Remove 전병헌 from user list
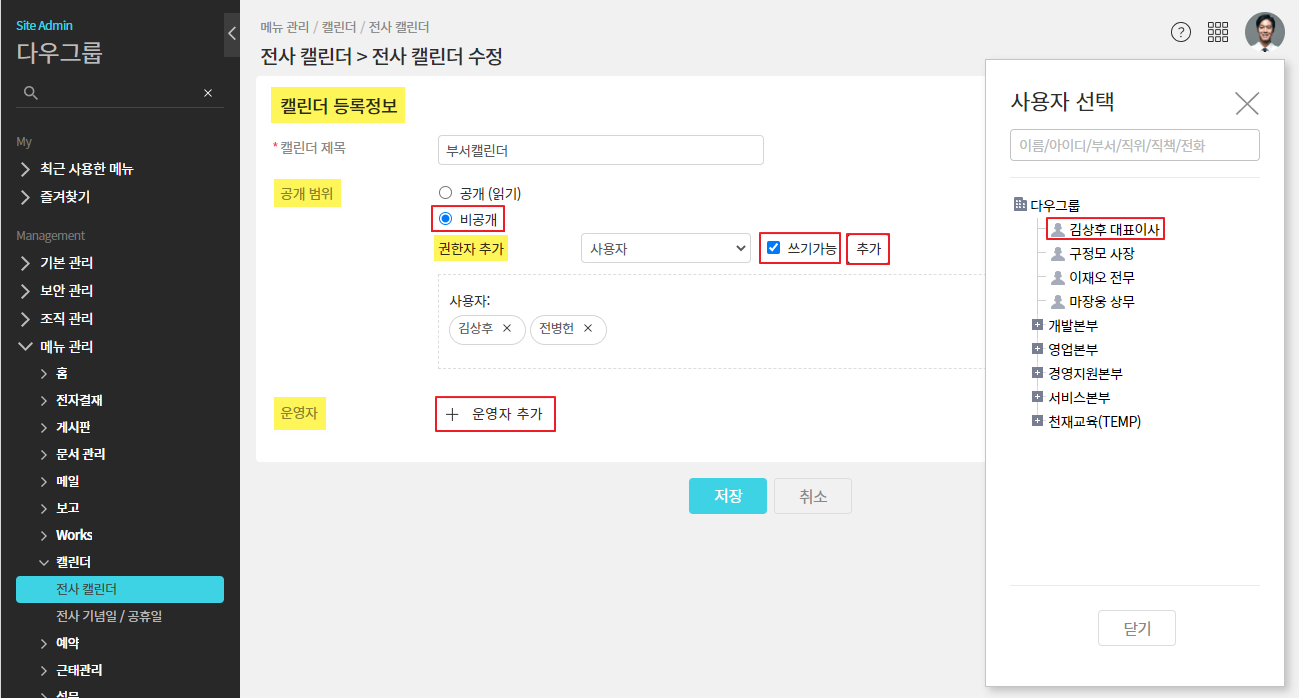Image resolution: width=1299 pixels, height=698 pixels. click(588, 328)
